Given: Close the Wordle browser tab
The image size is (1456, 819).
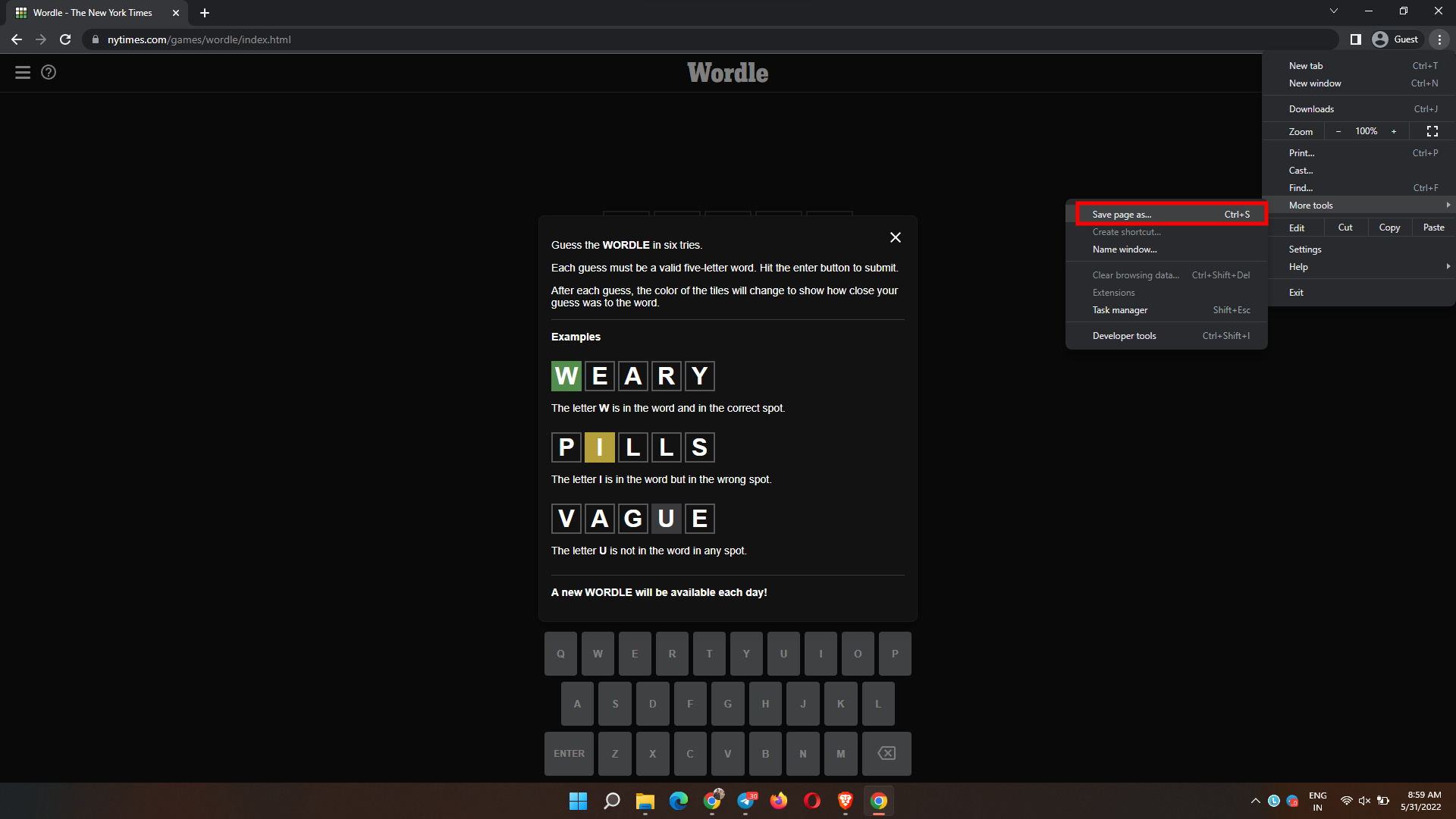Looking at the screenshot, I should 176,13.
